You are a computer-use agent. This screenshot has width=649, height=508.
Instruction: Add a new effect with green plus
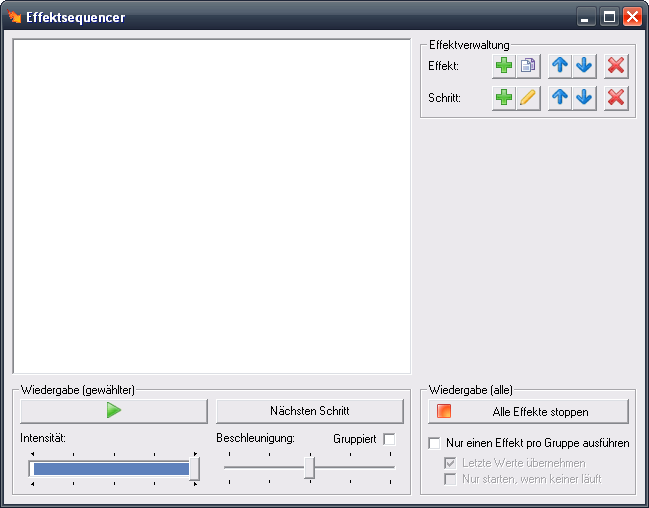coord(504,66)
